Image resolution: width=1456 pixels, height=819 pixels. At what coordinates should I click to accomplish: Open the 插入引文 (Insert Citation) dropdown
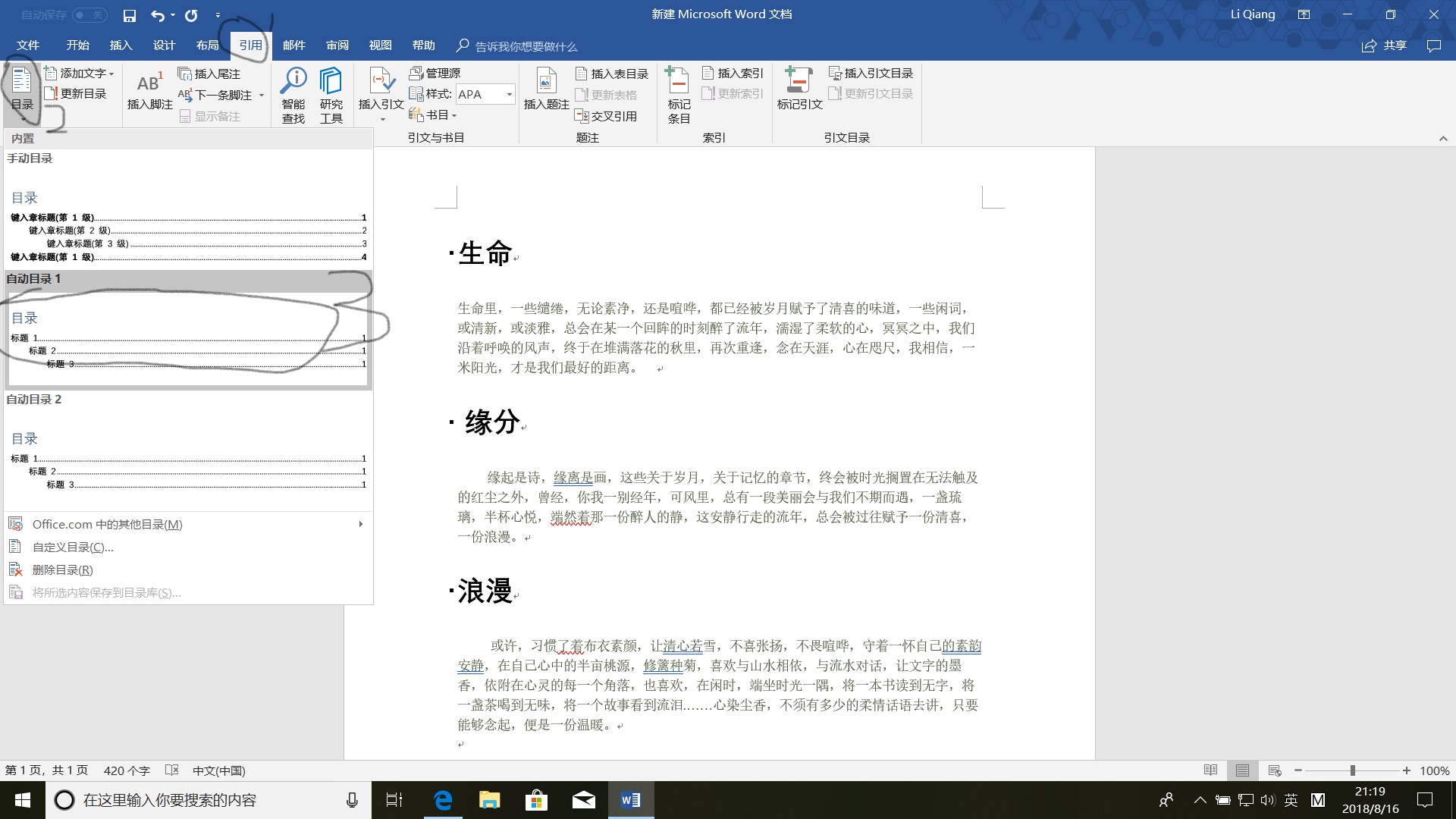[x=380, y=91]
